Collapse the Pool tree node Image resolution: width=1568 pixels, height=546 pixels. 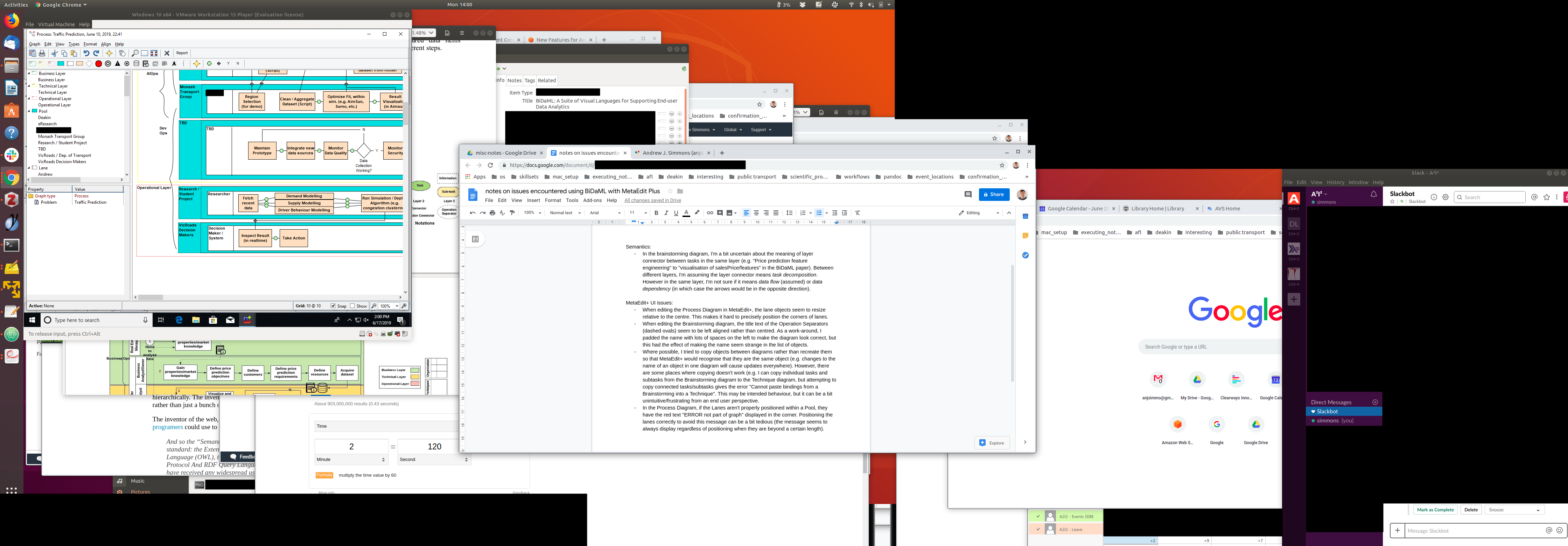pos(29,111)
